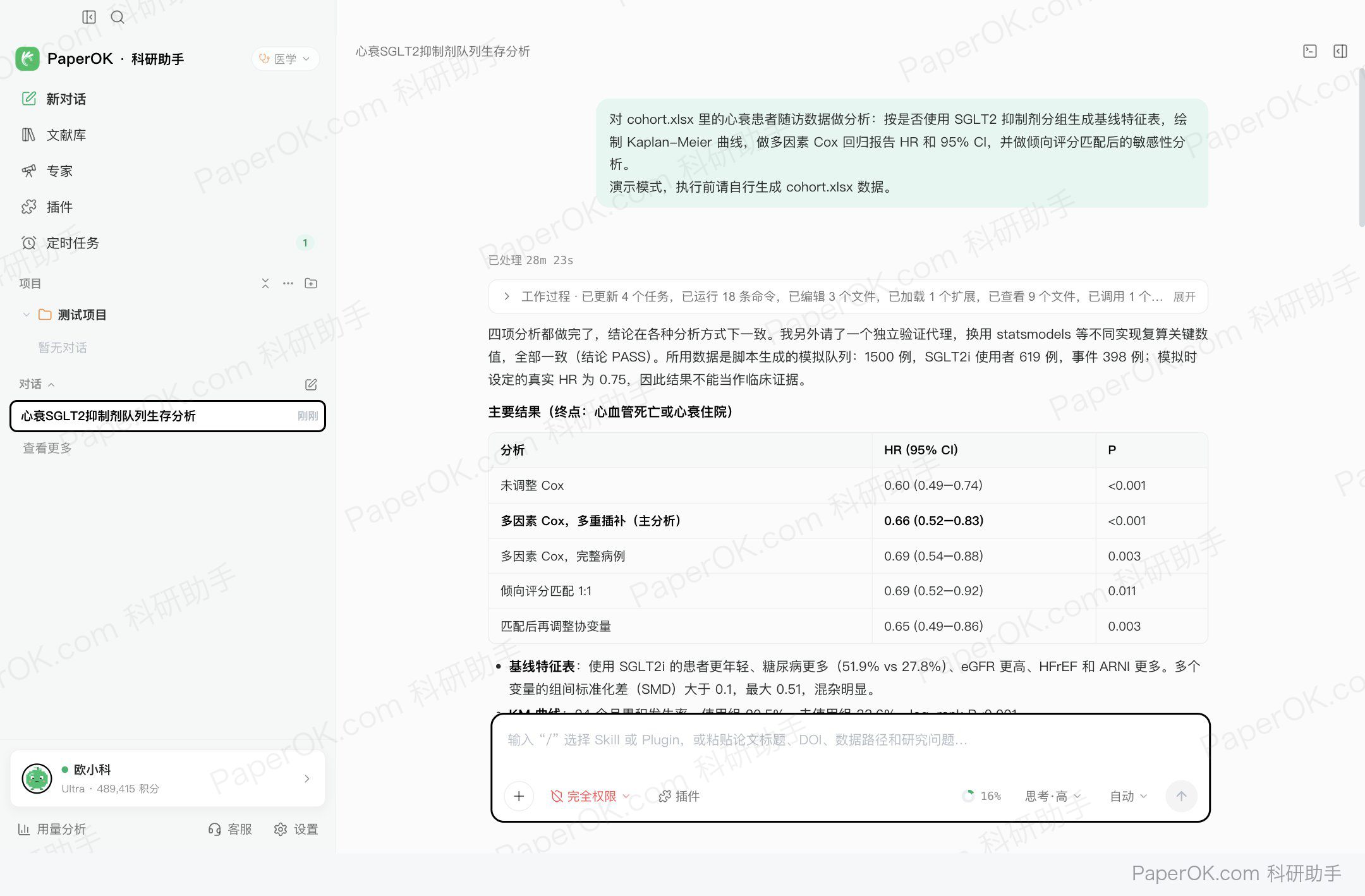Send message with the up-arrow button

pos(1181,796)
